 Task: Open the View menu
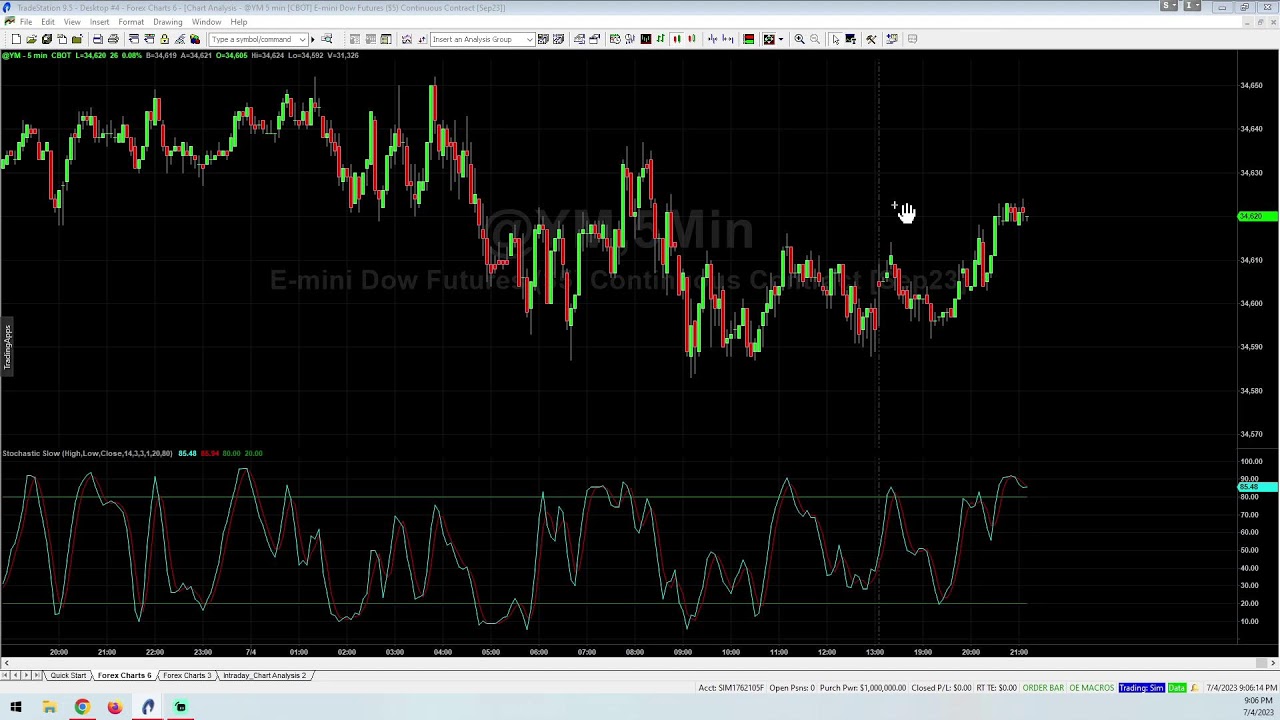pyautogui.click(x=72, y=22)
